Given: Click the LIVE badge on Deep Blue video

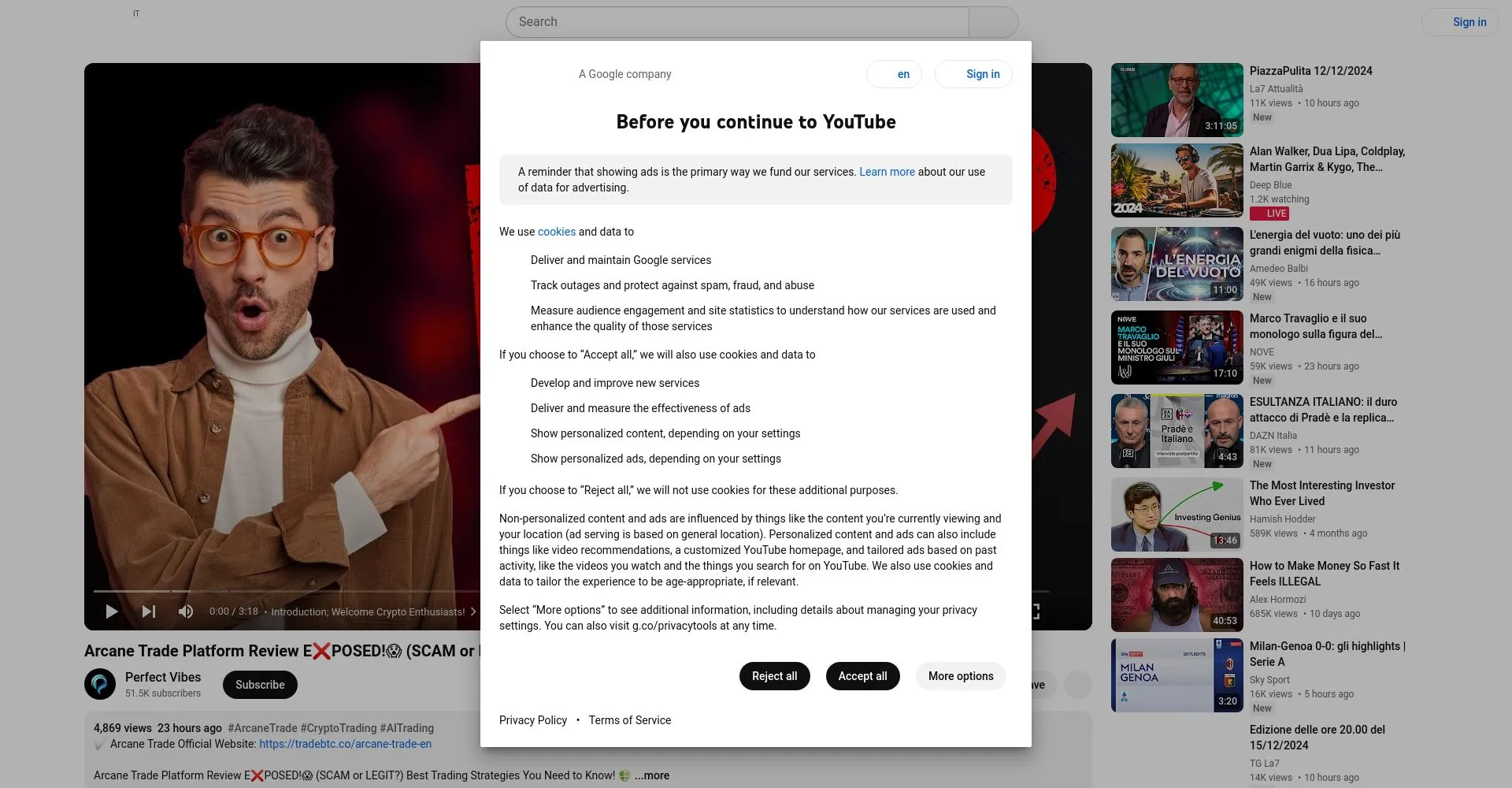Looking at the screenshot, I should (1269, 214).
